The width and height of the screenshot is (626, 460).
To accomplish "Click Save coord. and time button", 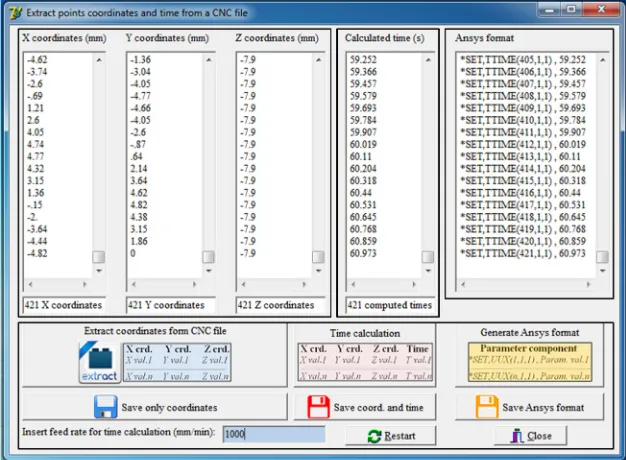I will point(365,407).
